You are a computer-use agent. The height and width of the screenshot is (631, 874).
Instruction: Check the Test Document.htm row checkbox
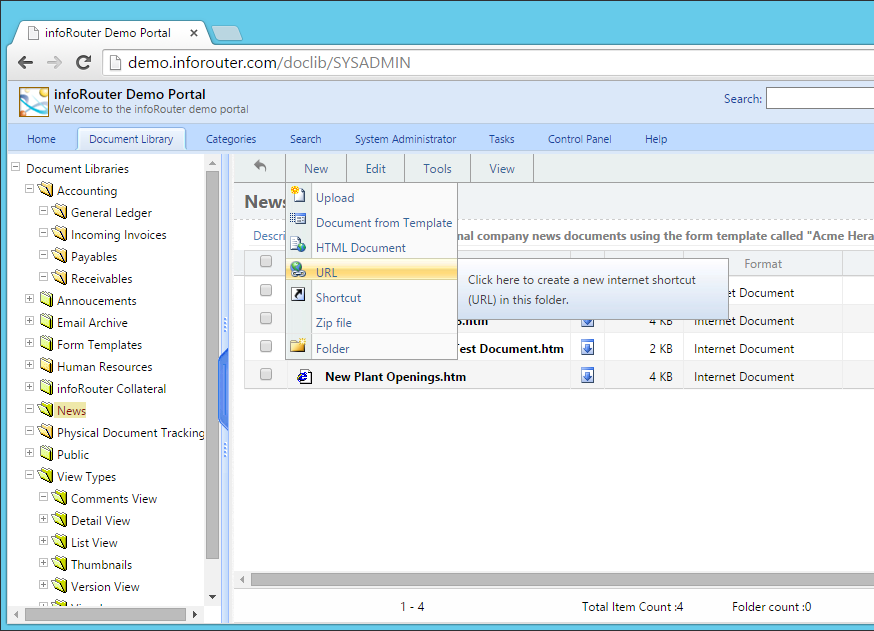[266, 346]
